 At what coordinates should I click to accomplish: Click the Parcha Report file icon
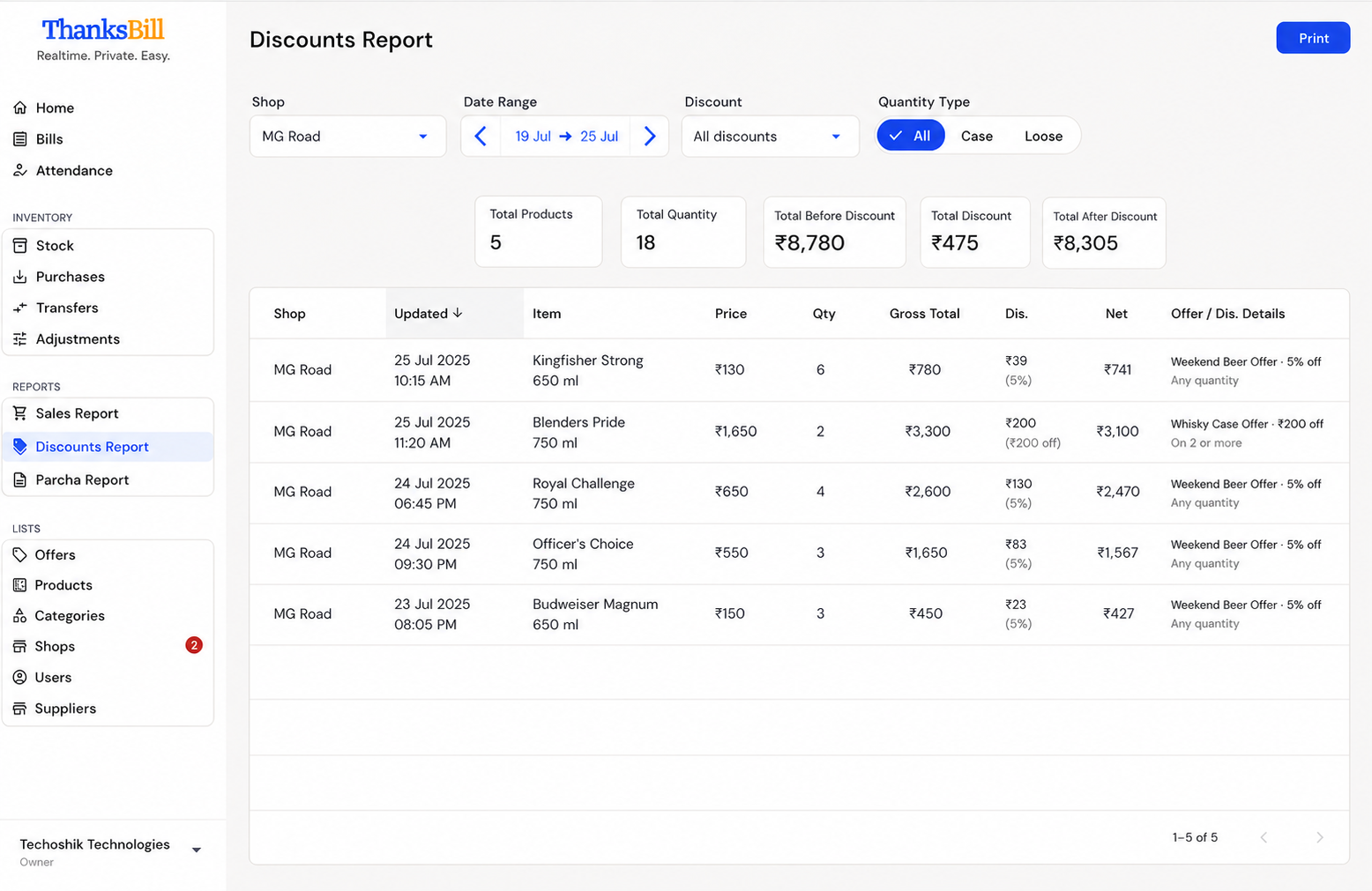click(20, 480)
